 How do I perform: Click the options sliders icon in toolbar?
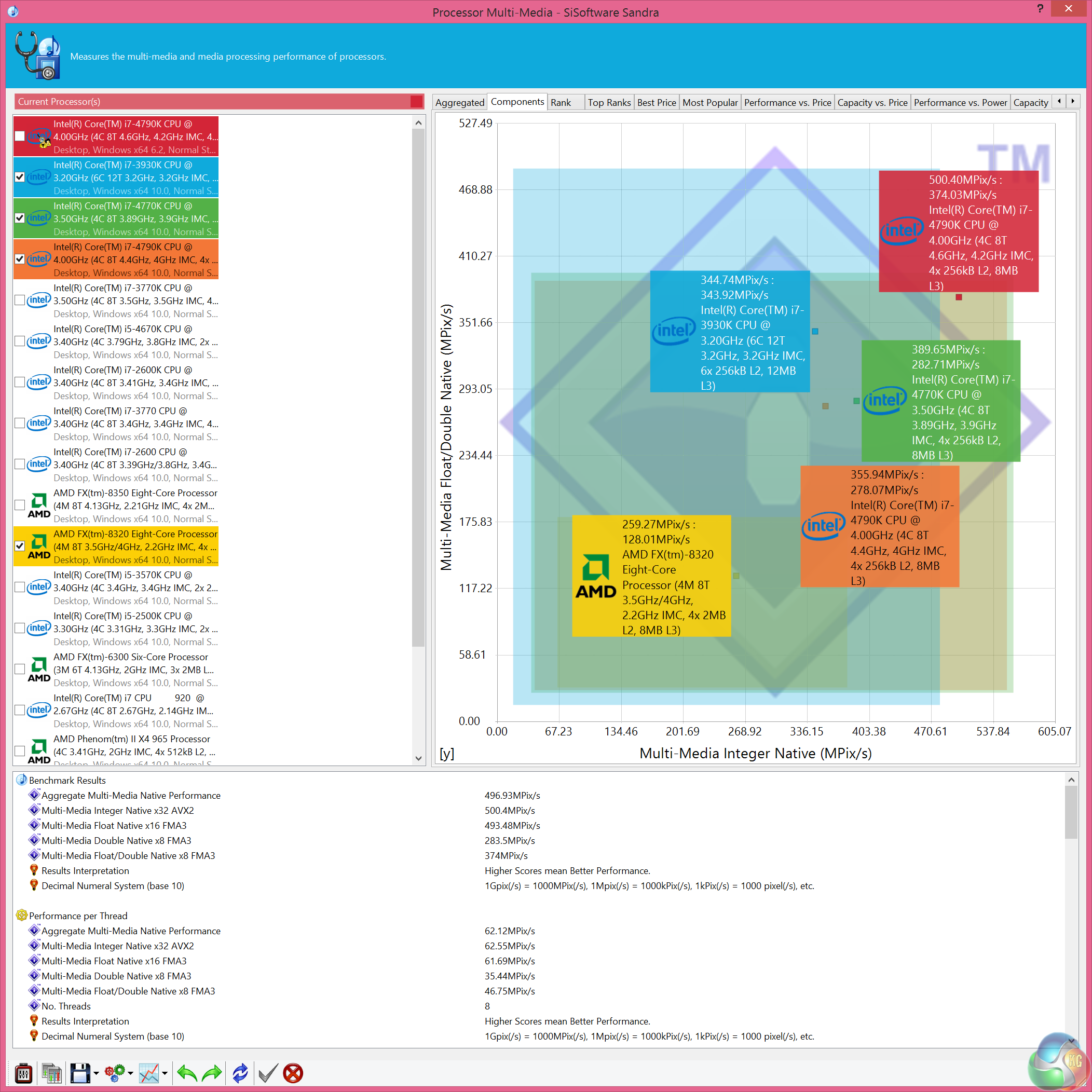23,1073
